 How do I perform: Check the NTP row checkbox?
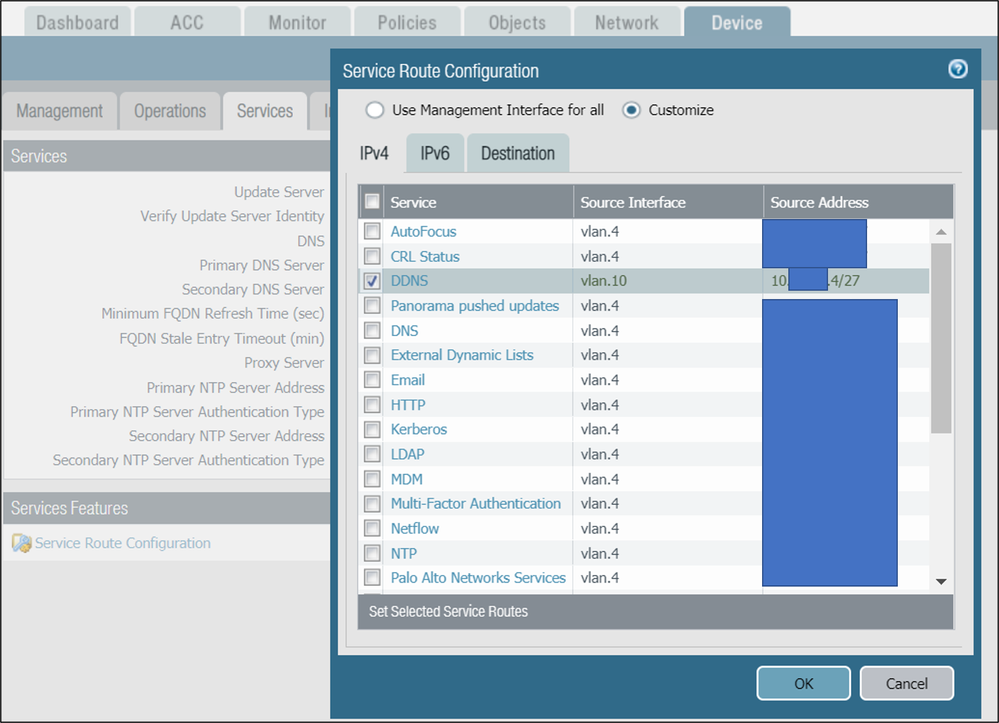372,553
